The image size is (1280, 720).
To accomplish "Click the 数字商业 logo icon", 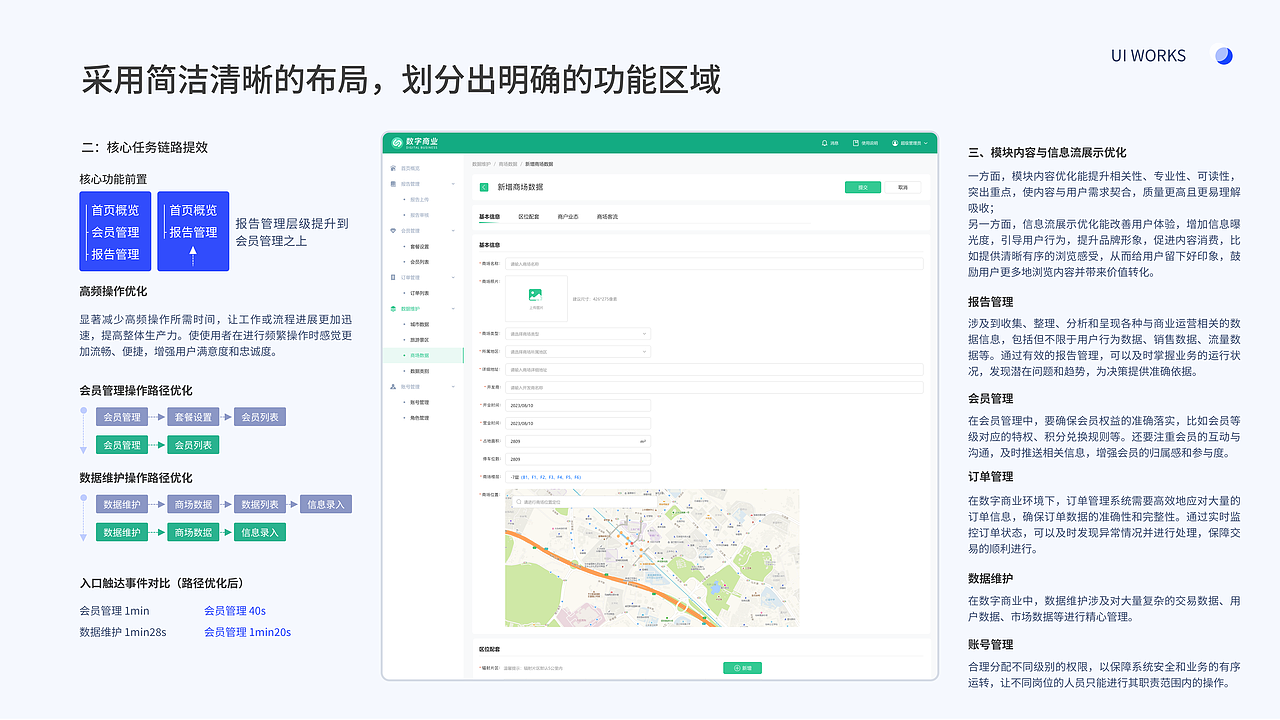I will click(397, 142).
